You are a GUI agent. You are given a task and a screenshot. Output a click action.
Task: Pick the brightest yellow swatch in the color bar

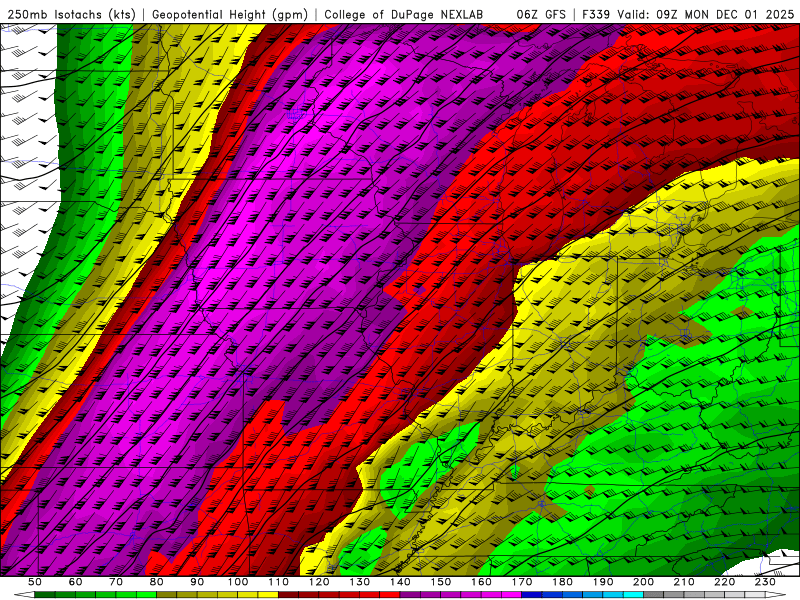tap(268, 594)
